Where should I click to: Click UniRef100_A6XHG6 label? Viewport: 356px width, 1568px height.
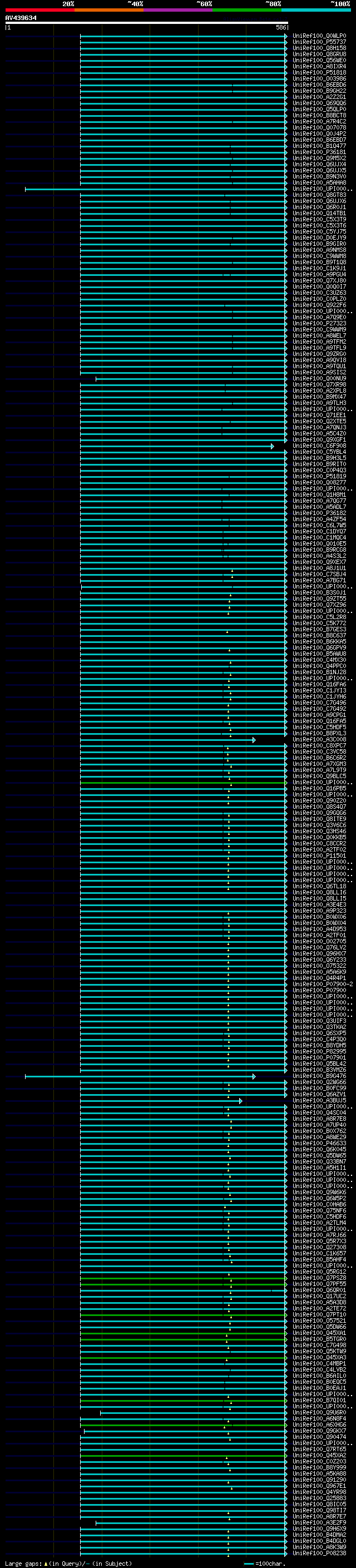pyautogui.click(x=319, y=1425)
